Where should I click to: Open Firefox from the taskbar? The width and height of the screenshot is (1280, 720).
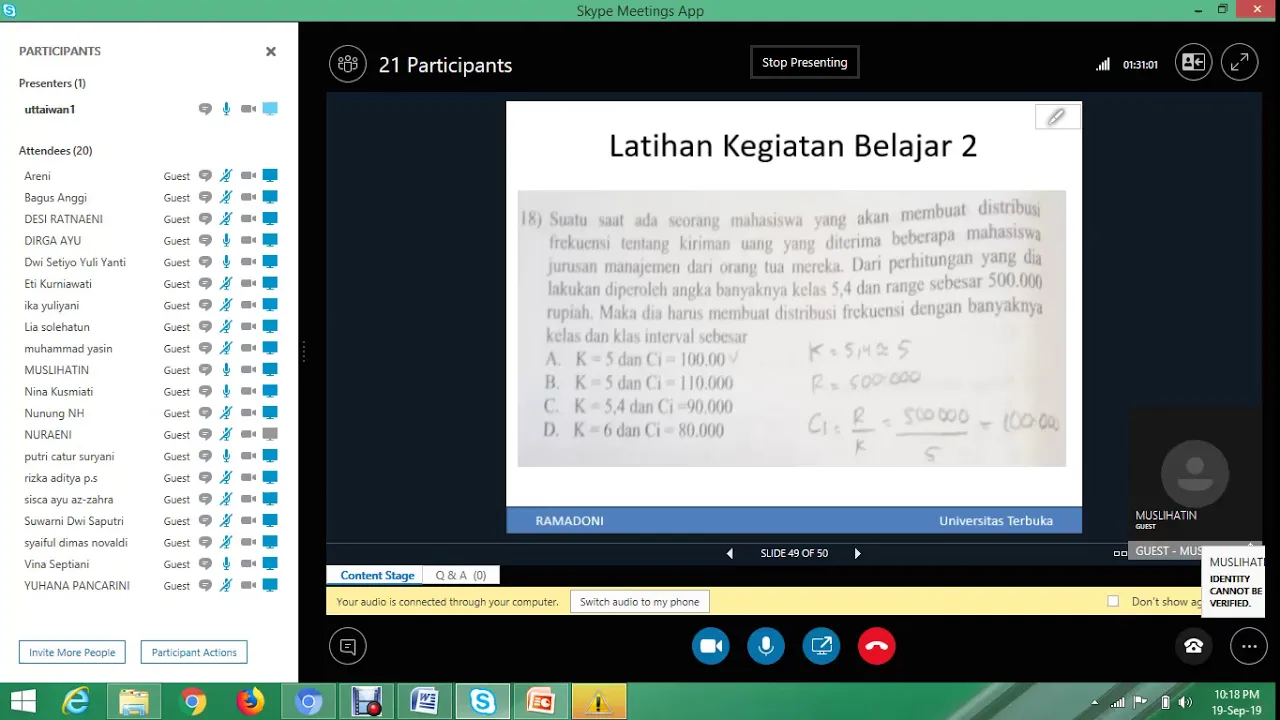tap(250, 702)
